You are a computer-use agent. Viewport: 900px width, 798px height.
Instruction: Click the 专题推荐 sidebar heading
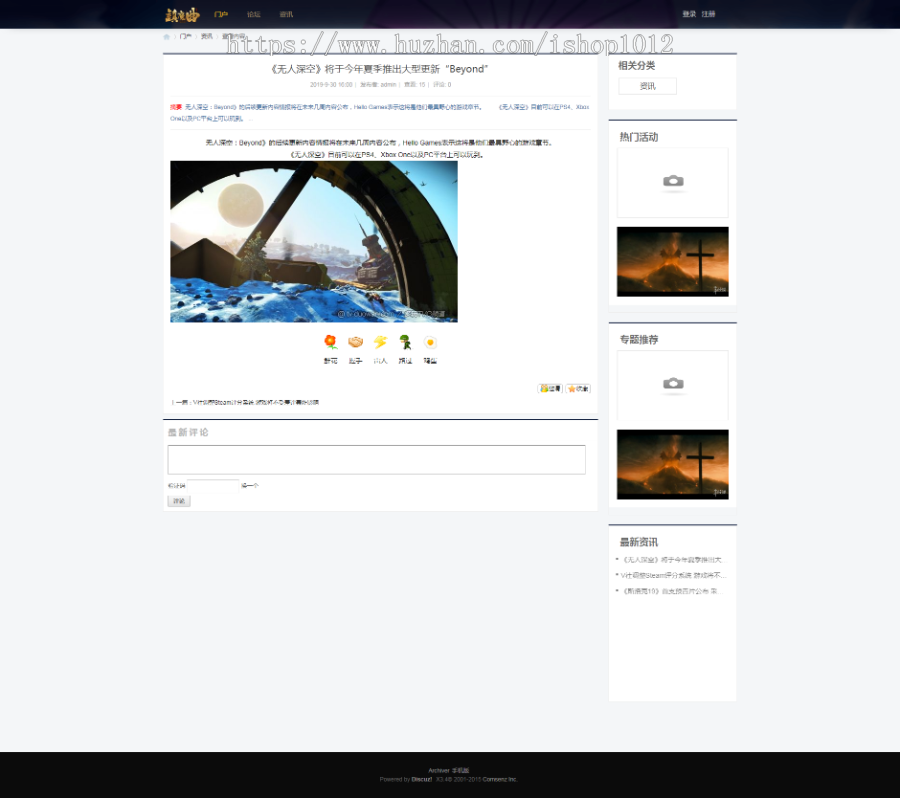pos(639,340)
